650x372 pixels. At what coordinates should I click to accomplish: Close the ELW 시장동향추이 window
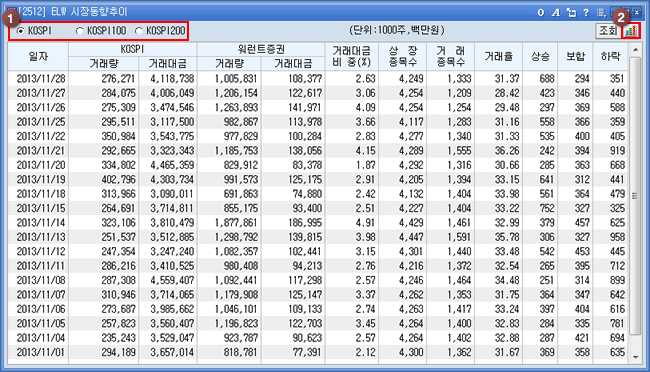637,12
